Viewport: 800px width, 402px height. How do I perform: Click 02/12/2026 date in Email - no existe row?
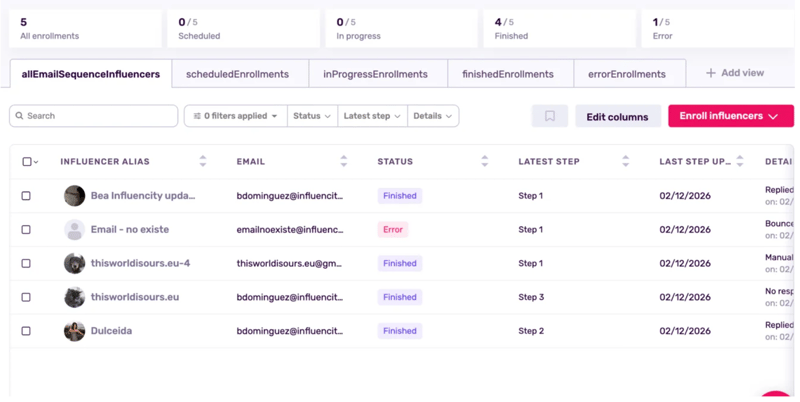[x=685, y=230]
